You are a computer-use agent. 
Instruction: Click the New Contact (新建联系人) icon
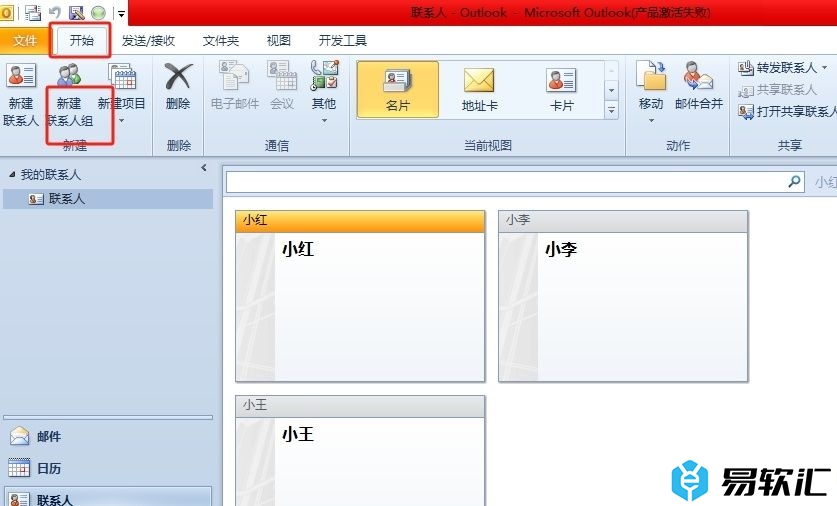coord(21,76)
